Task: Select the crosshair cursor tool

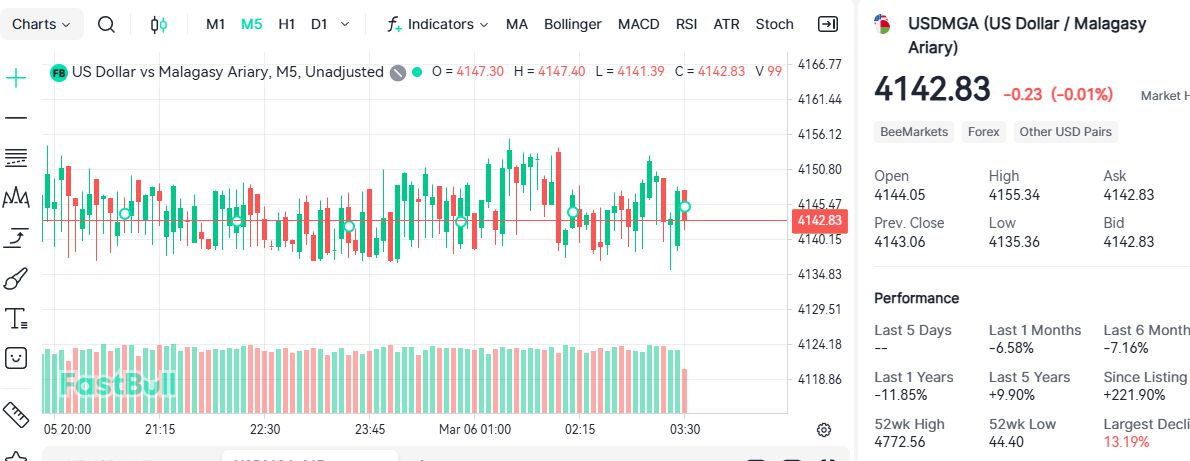Action: [16, 78]
